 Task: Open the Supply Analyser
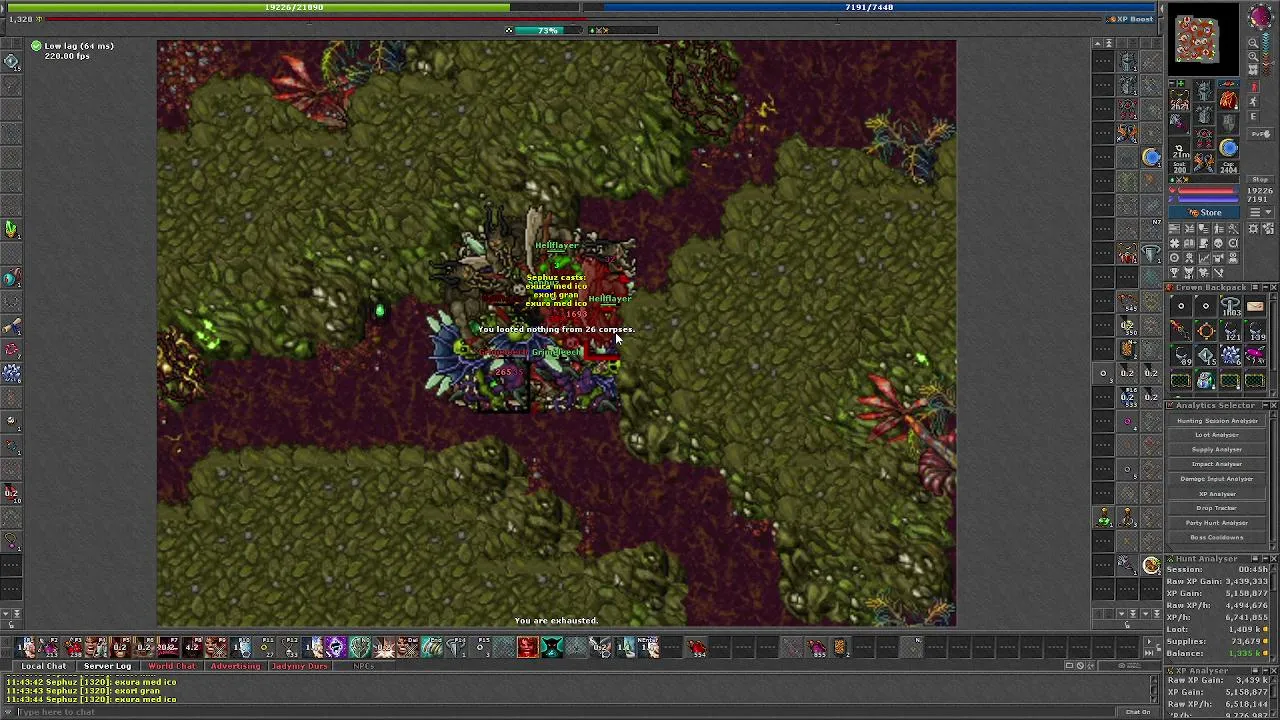coord(1217,450)
